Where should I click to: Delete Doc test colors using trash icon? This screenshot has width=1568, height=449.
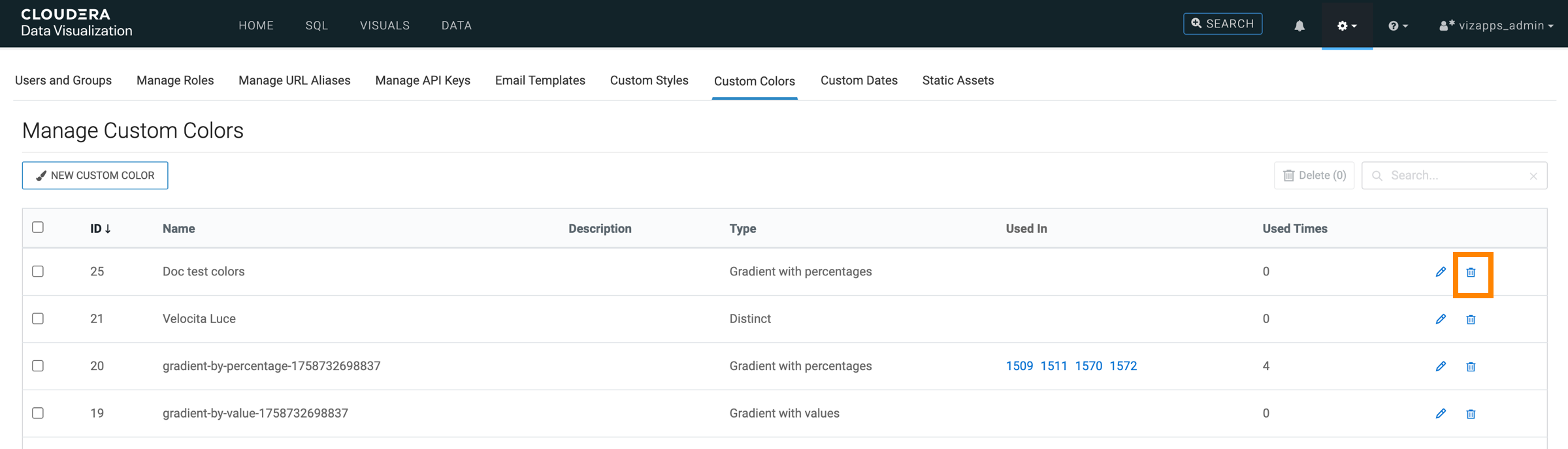click(x=1471, y=272)
